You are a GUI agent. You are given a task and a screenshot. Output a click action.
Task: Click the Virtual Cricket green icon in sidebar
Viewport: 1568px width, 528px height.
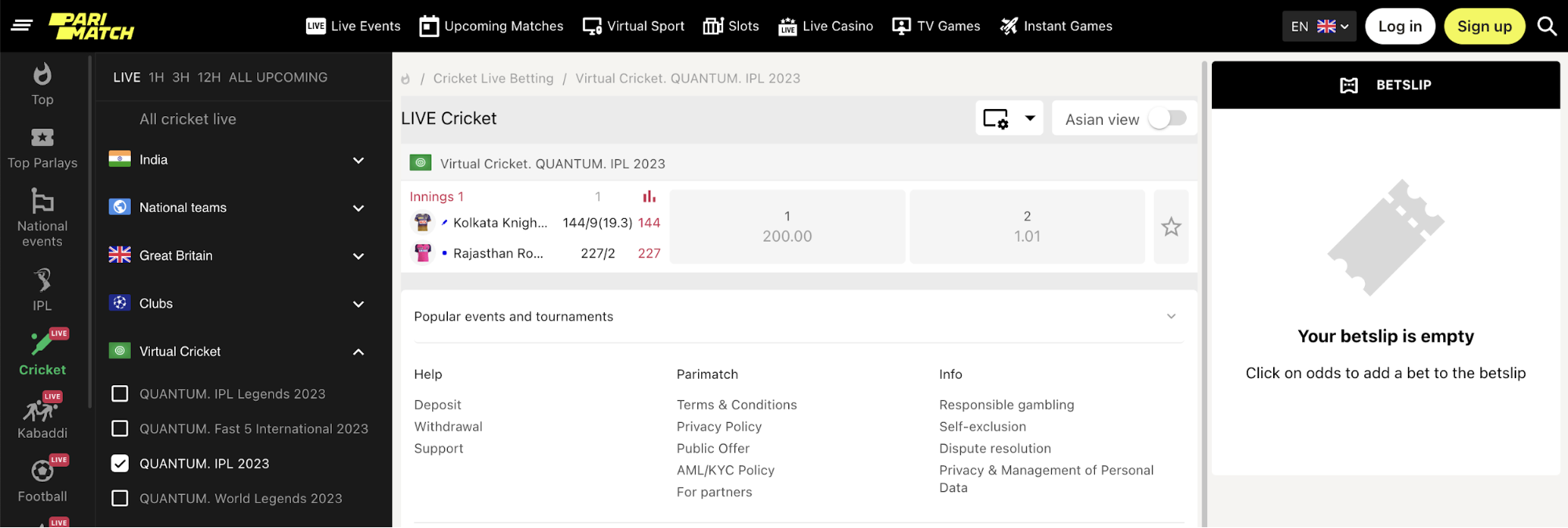(119, 351)
